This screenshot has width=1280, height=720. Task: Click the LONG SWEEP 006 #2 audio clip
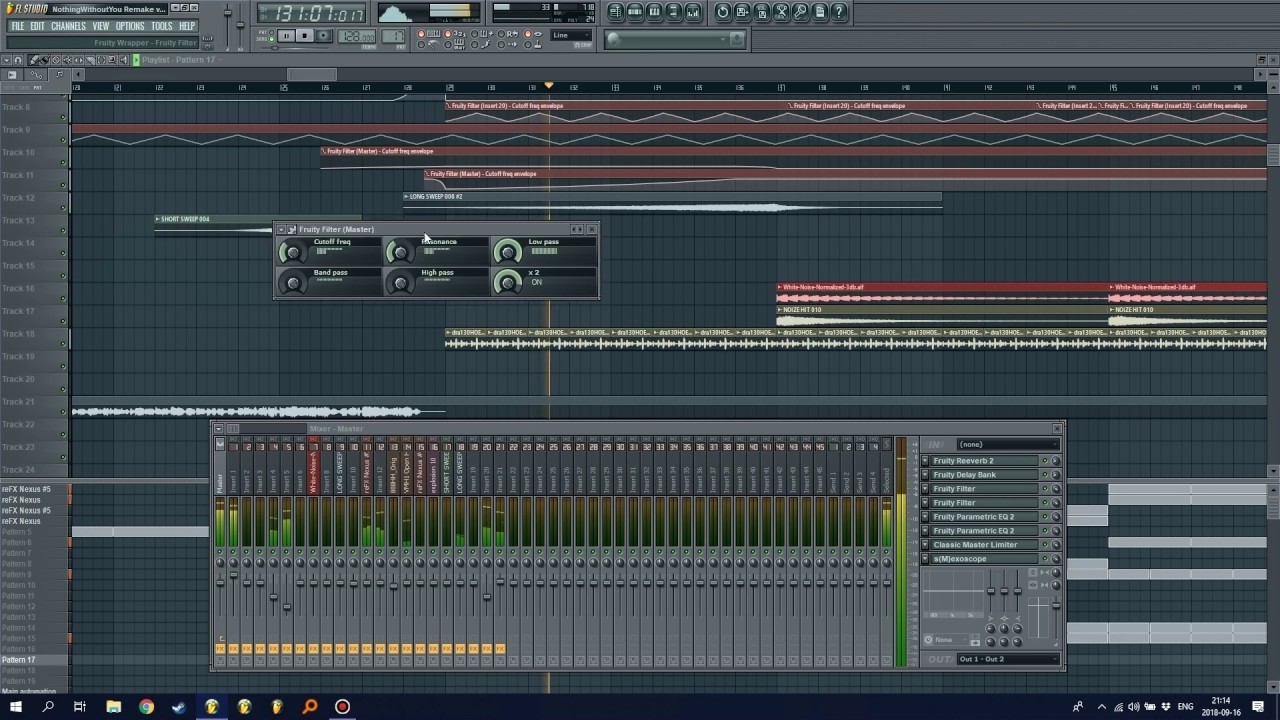pos(672,203)
